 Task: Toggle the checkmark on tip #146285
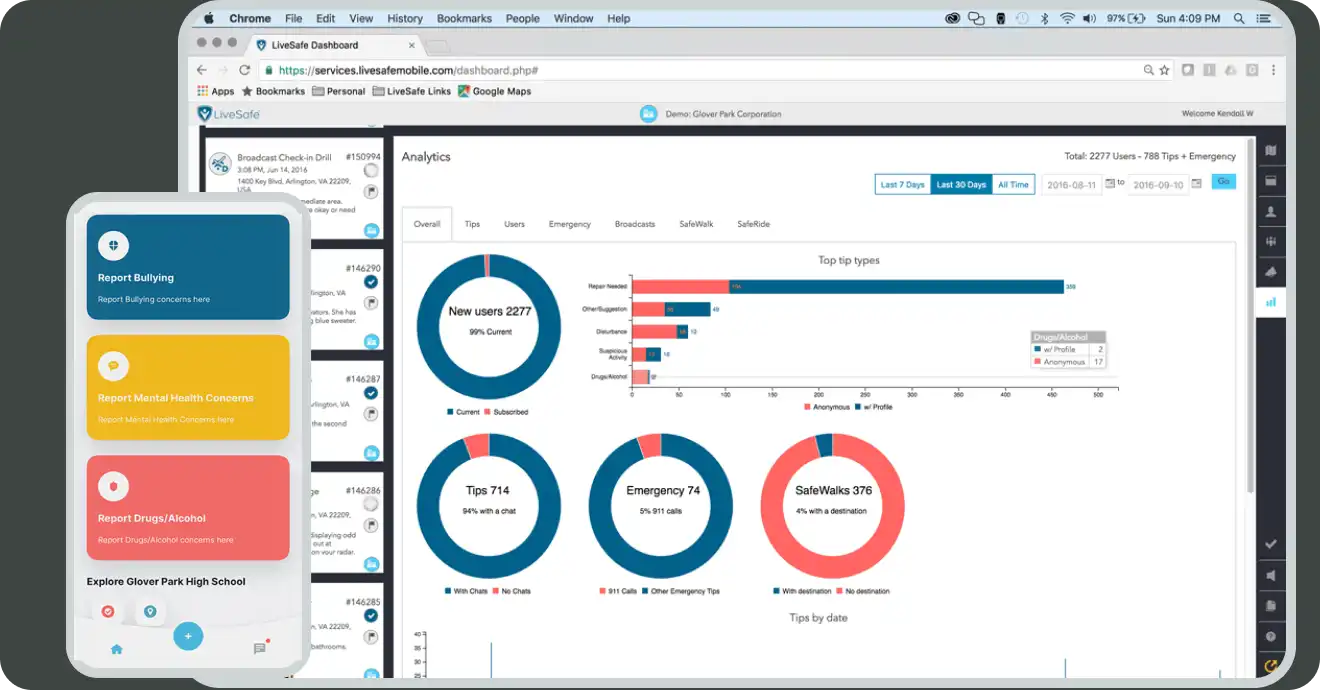point(371,616)
